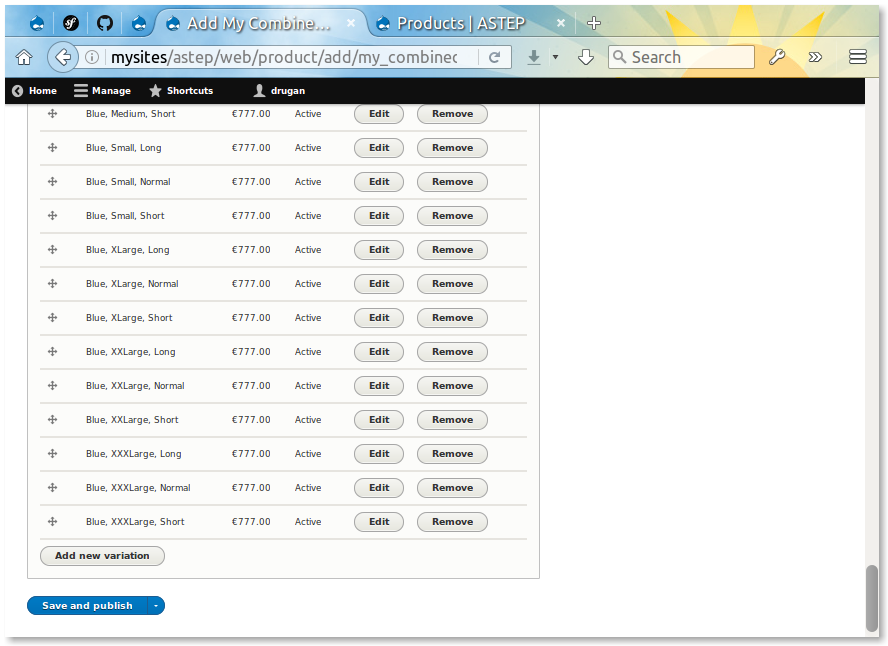Viewport: 888px width, 646px height.
Task: Go to Home in admin toolbar
Action: click(35, 91)
